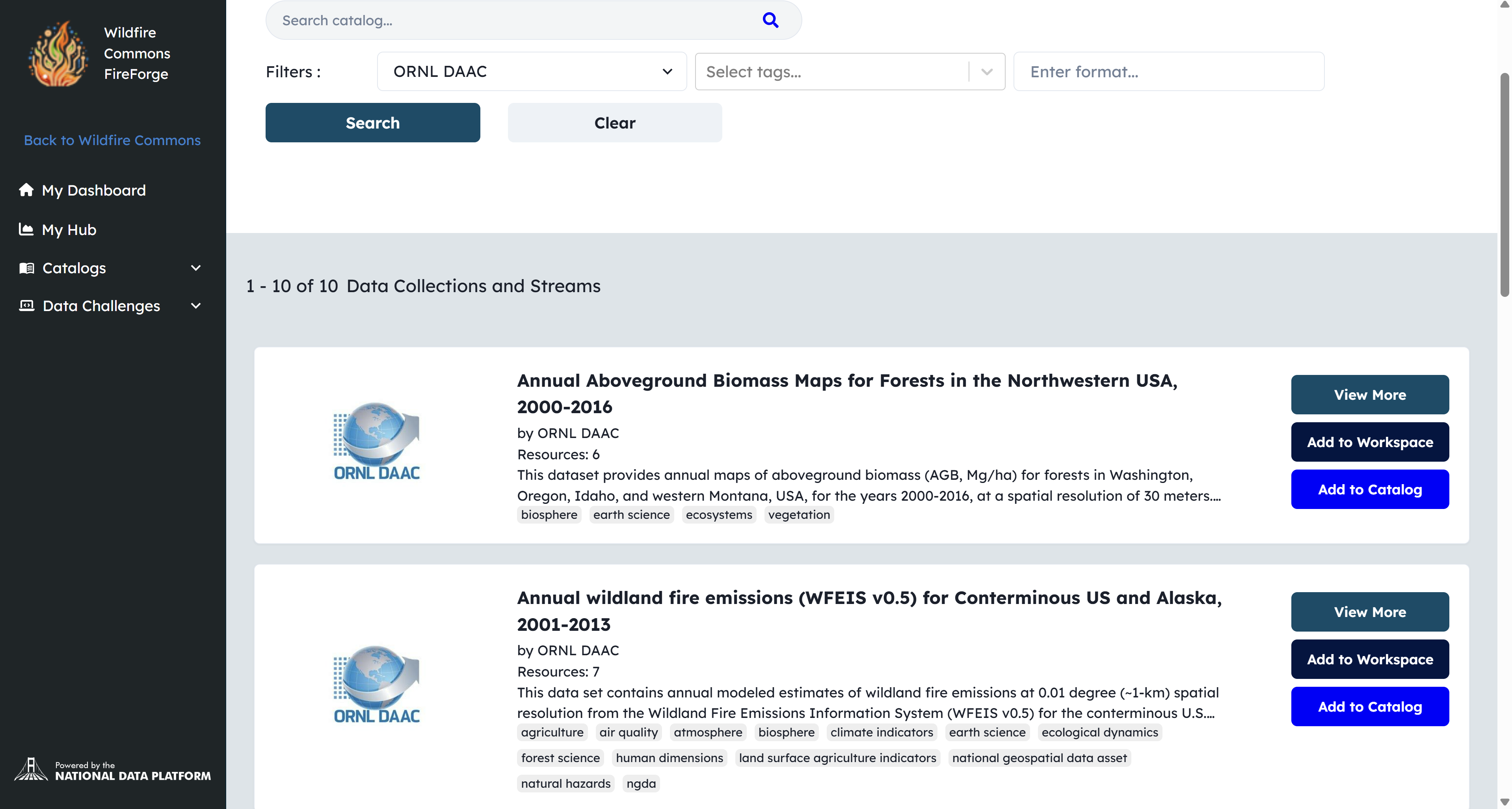
Task: Clear the filters with Clear button
Action: [x=614, y=123]
